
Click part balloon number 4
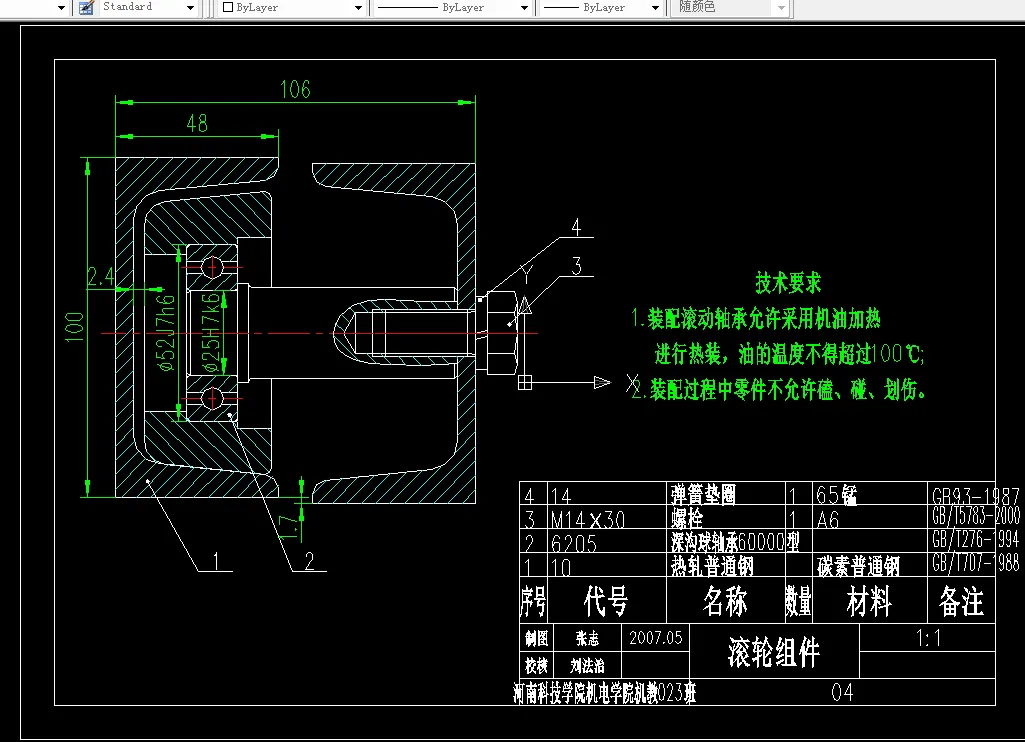click(x=576, y=227)
